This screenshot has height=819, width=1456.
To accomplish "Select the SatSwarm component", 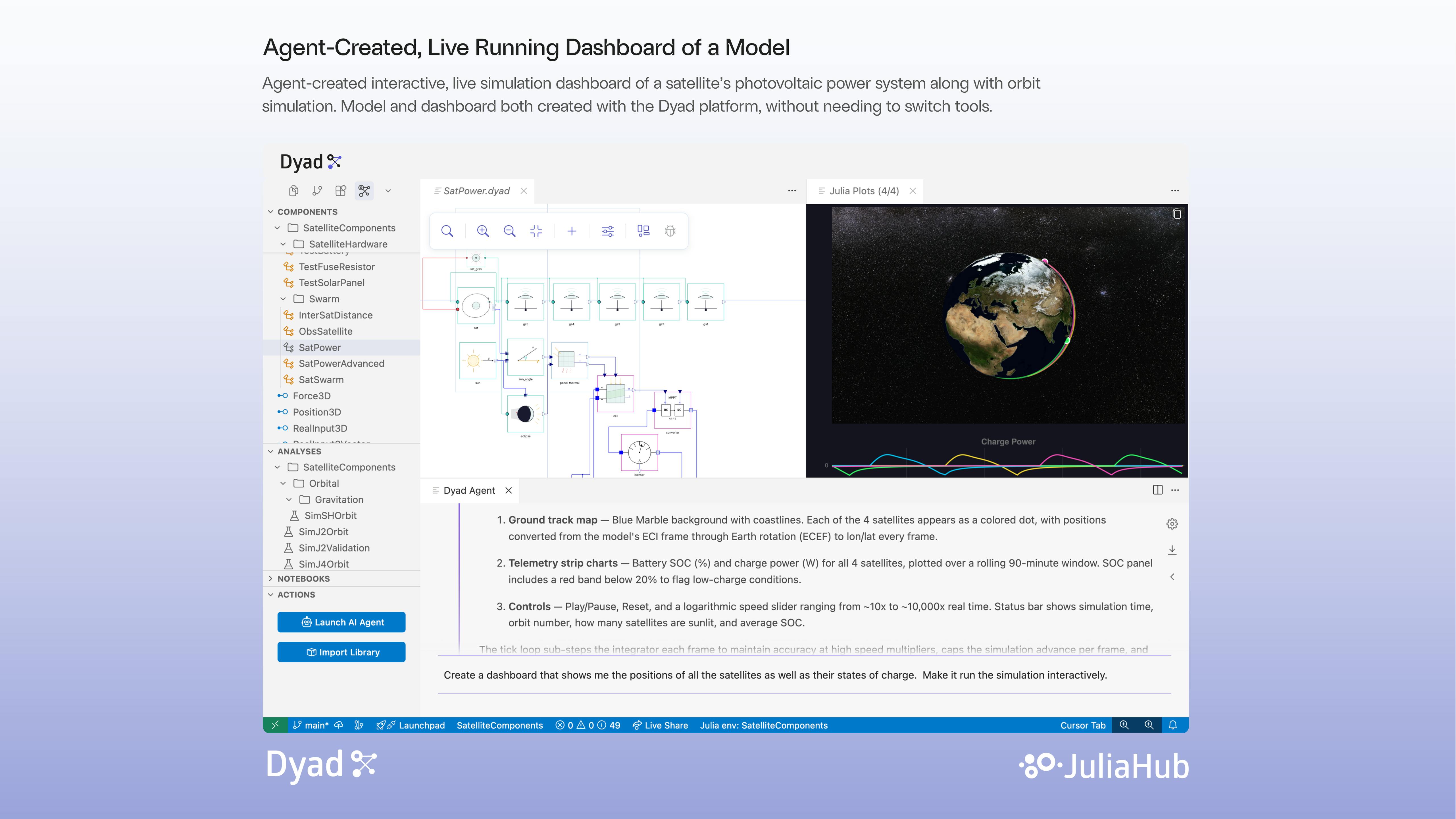I will click(320, 380).
